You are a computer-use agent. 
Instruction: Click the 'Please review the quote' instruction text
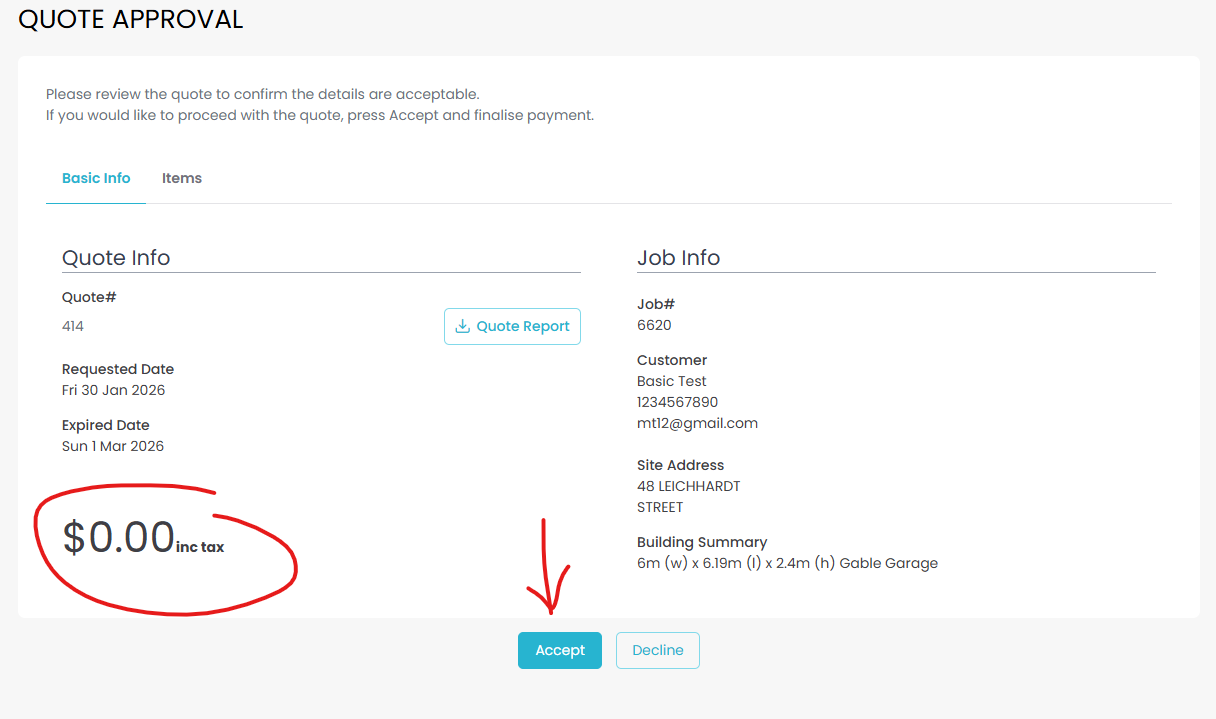pyautogui.click(x=262, y=94)
